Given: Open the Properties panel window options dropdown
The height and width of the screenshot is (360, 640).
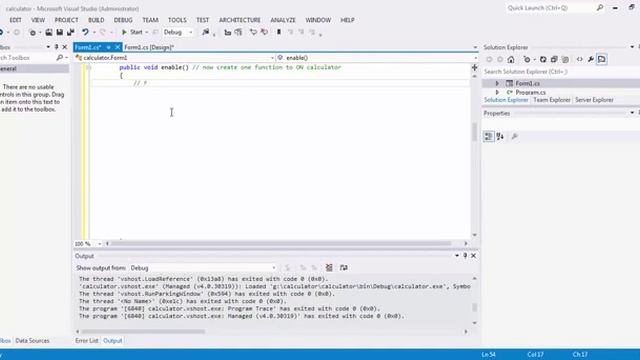Looking at the screenshot, I should (x=632, y=113).
